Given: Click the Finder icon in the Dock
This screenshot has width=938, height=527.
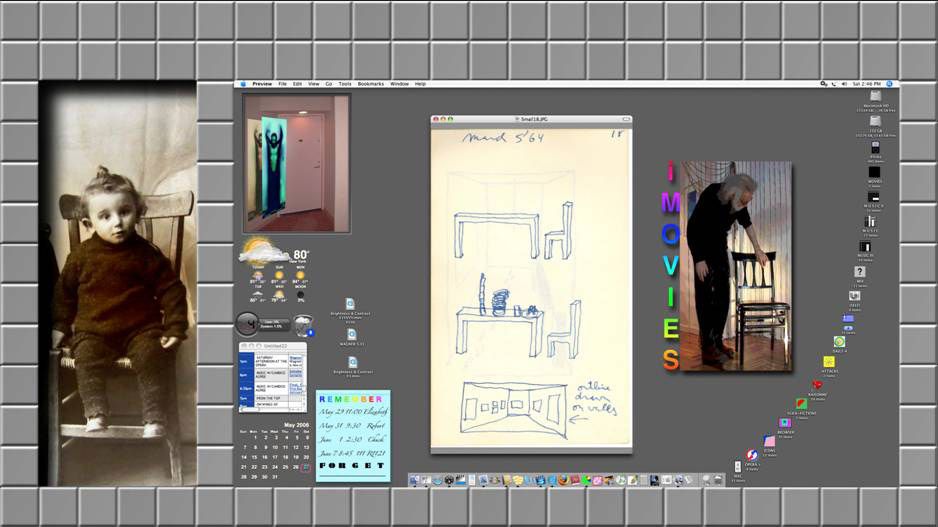Looking at the screenshot, I should pos(414,481).
